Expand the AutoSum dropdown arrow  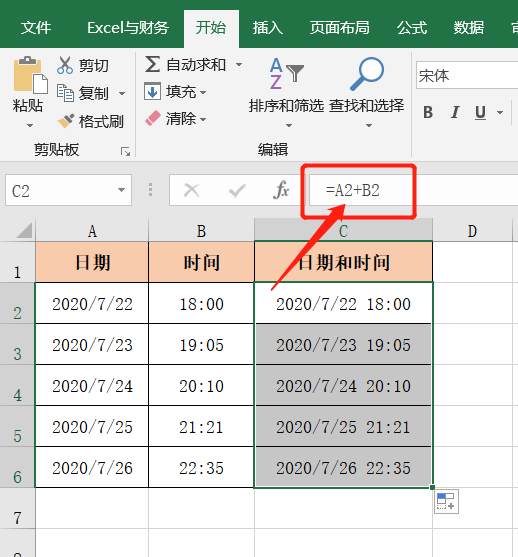coord(239,65)
